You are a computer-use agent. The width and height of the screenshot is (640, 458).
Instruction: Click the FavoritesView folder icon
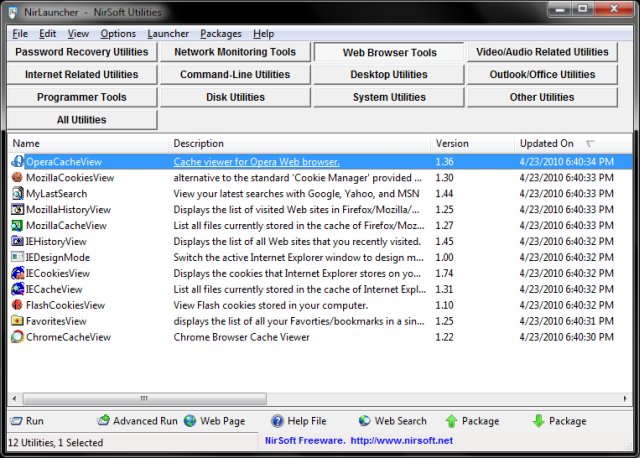click(17, 321)
